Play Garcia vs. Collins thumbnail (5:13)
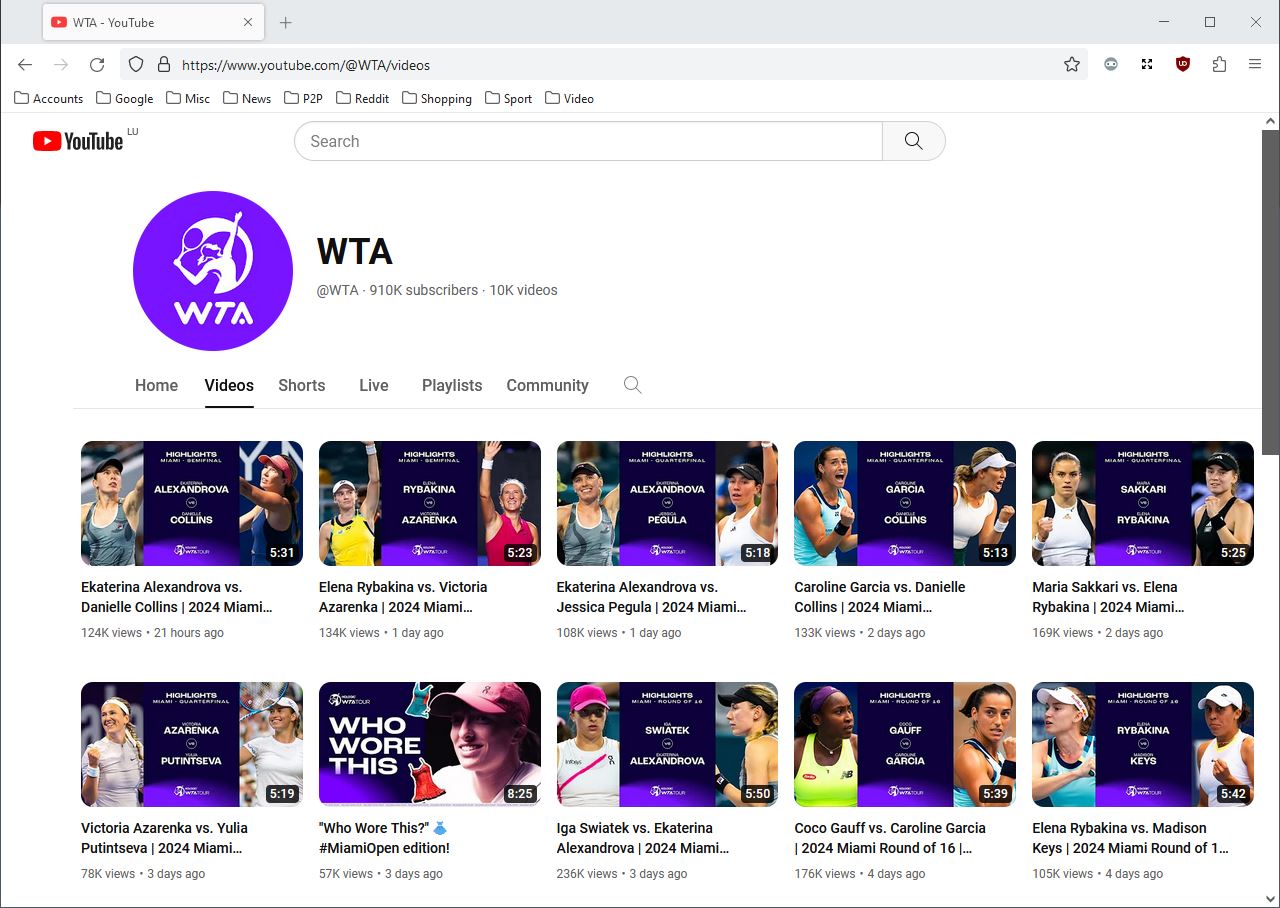Viewport: 1280px width, 908px height. (x=905, y=503)
